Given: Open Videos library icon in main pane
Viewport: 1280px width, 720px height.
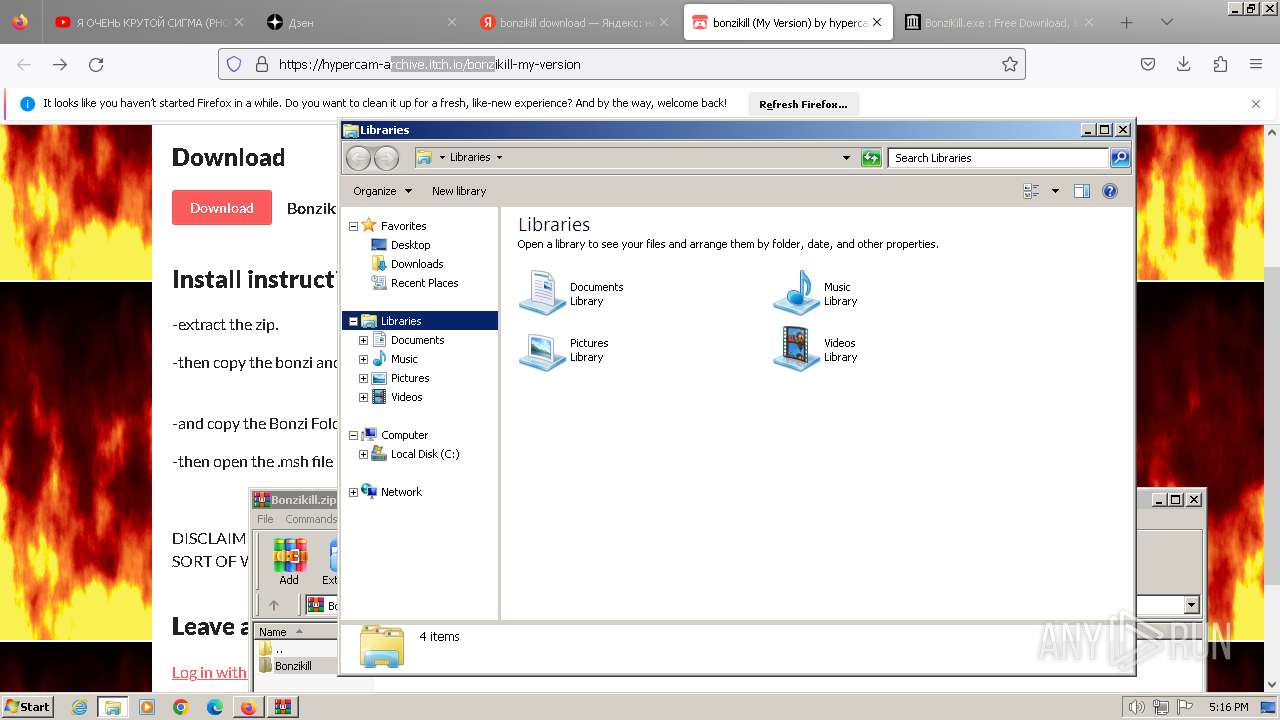Looking at the screenshot, I should [x=797, y=349].
